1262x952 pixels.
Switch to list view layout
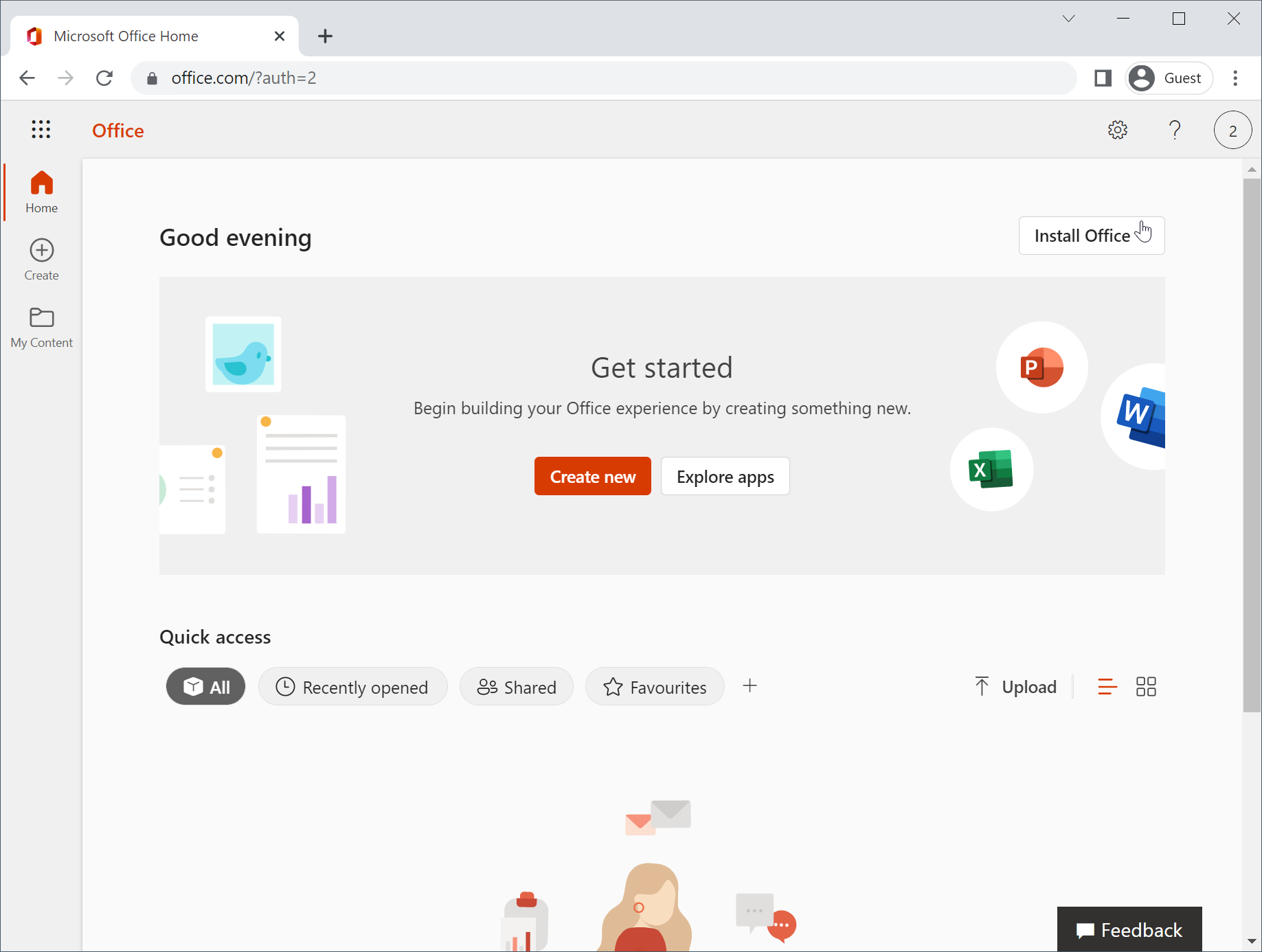point(1107,687)
